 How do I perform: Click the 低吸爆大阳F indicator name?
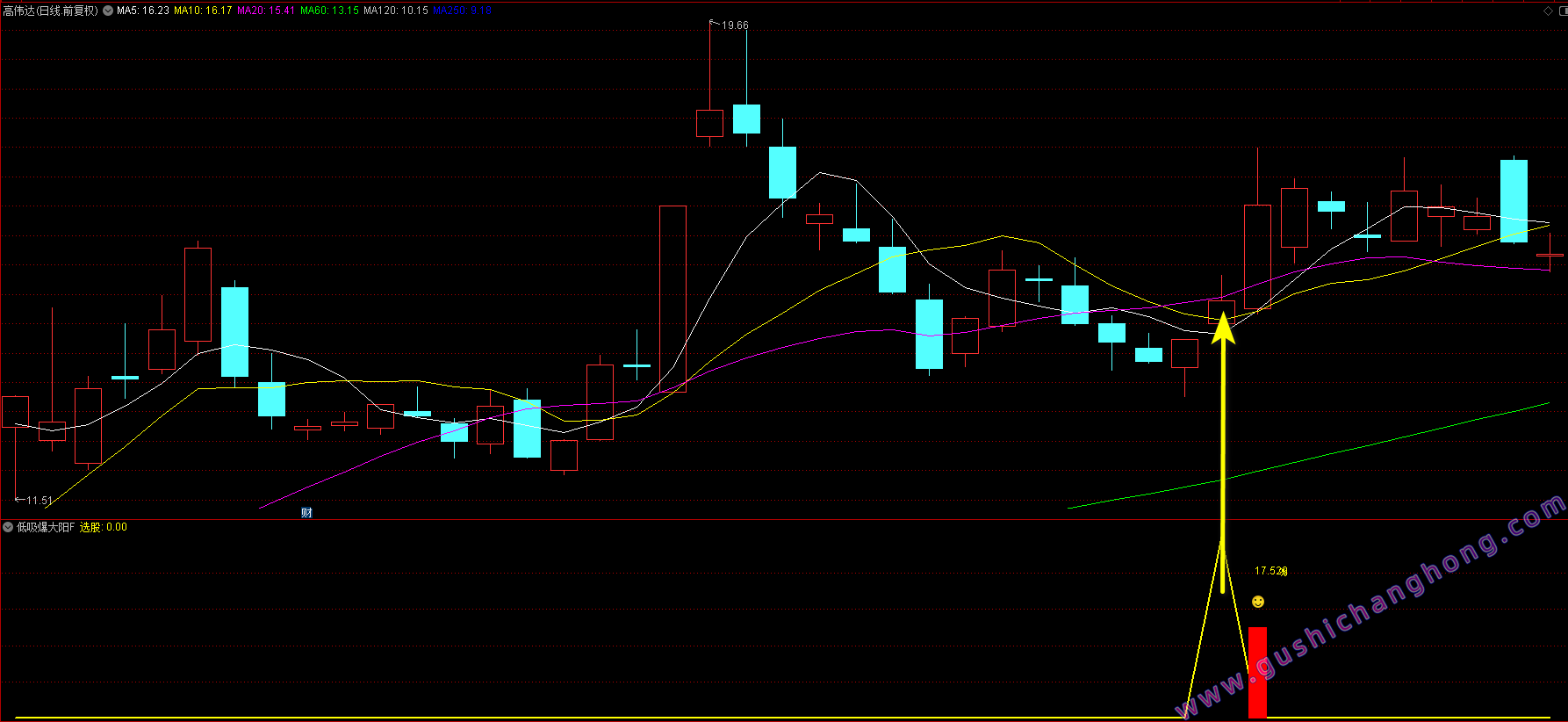[x=46, y=527]
